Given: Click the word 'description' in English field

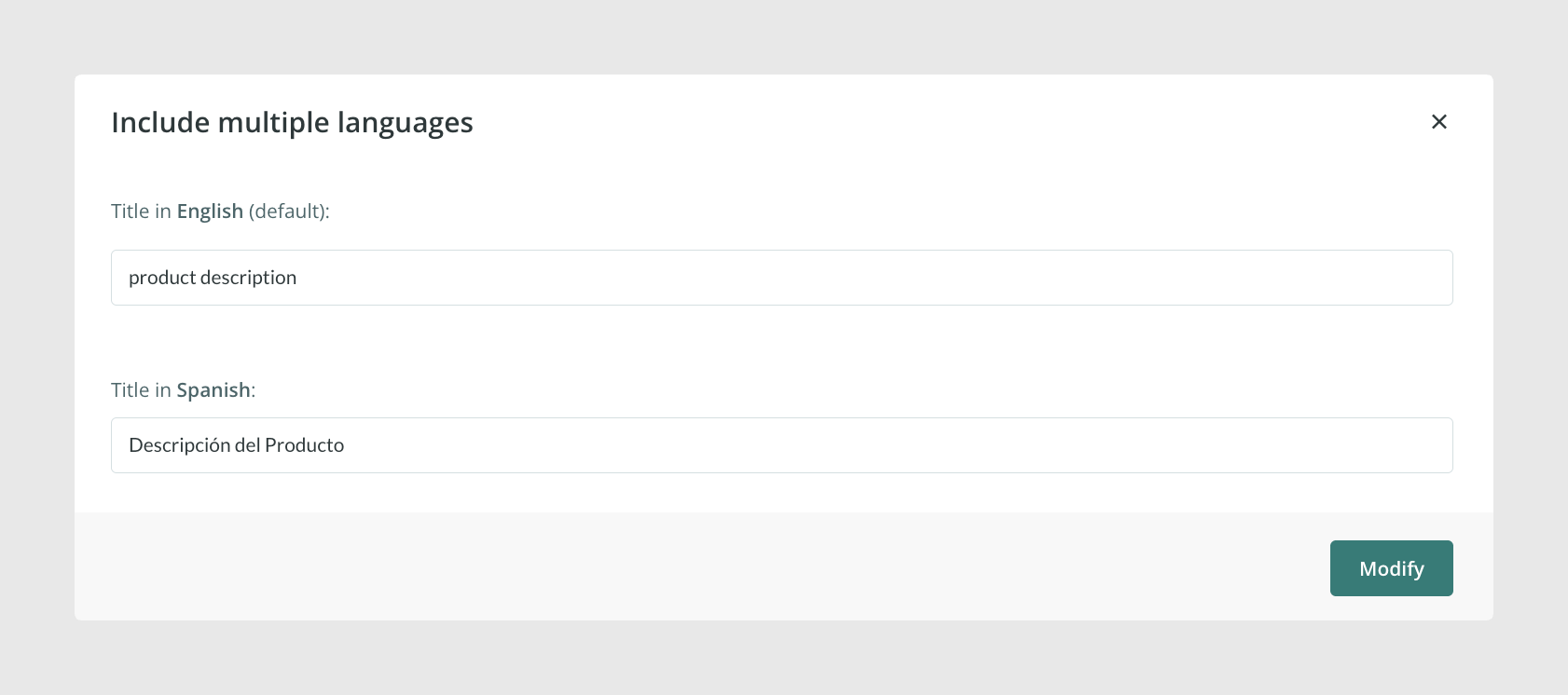Looking at the screenshot, I should pos(248,278).
